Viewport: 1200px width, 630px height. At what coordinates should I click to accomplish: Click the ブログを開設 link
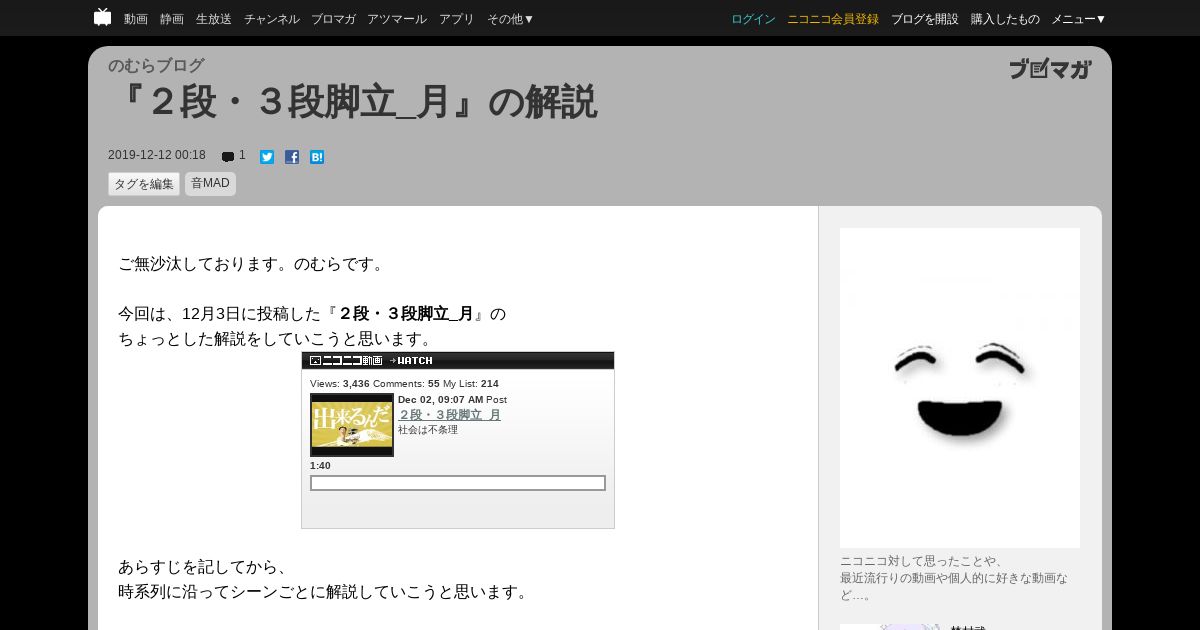[x=925, y=19]
